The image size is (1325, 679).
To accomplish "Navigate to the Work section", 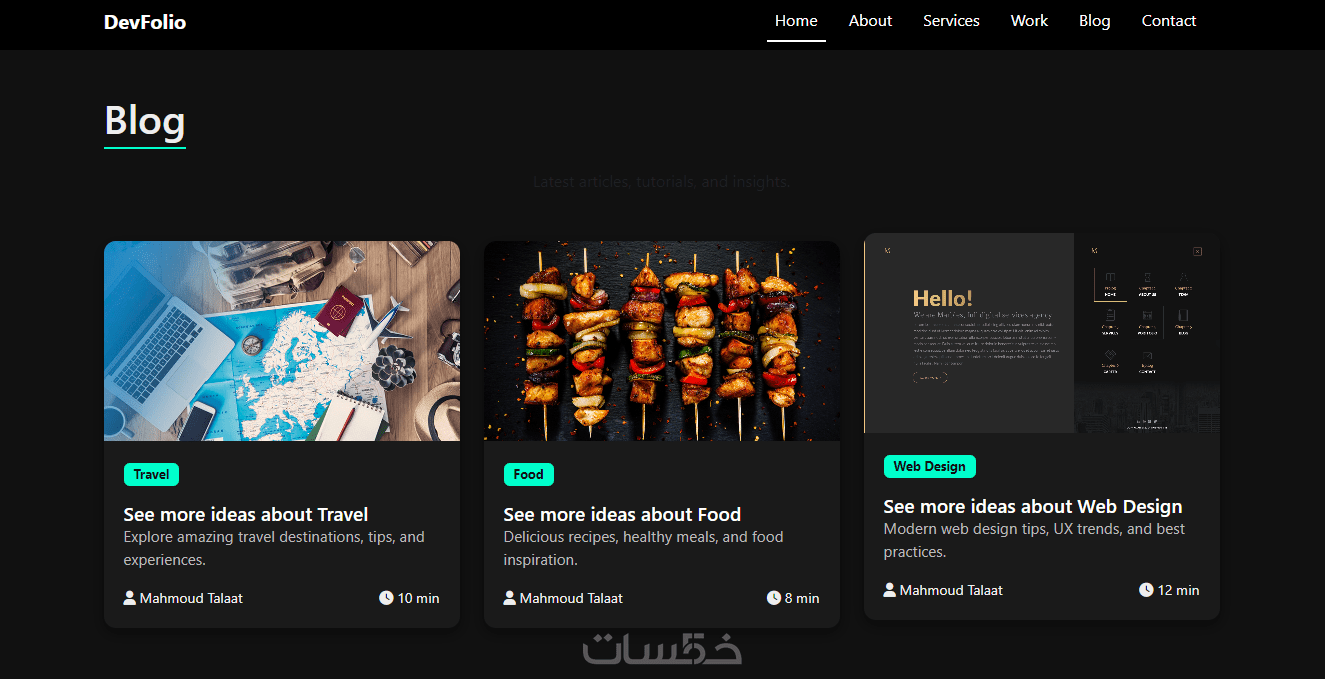I will 1029,21.
